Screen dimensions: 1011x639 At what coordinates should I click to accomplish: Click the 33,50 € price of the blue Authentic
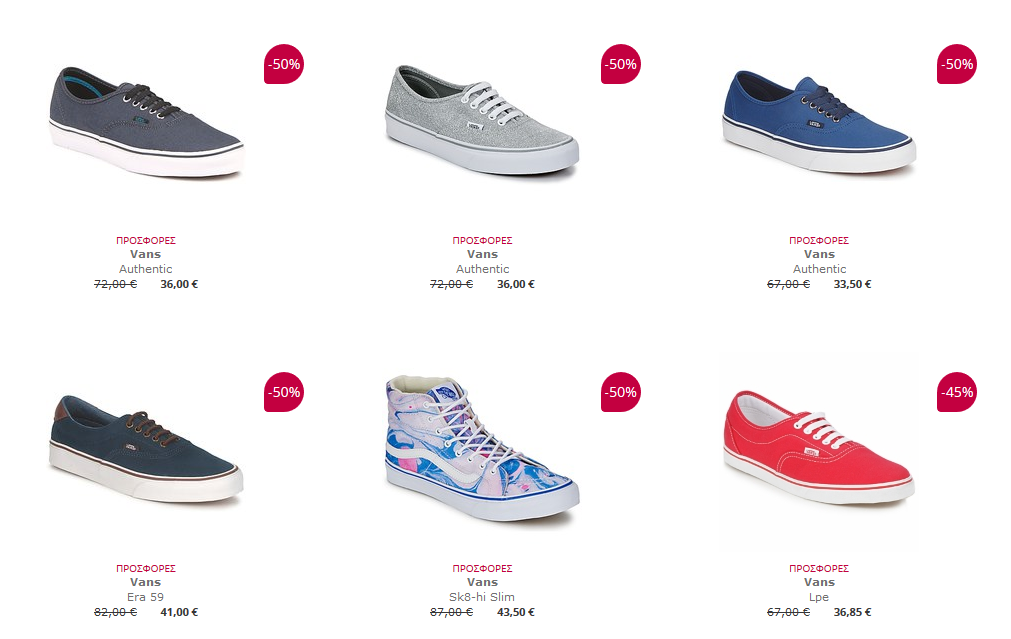click(852, 284)
